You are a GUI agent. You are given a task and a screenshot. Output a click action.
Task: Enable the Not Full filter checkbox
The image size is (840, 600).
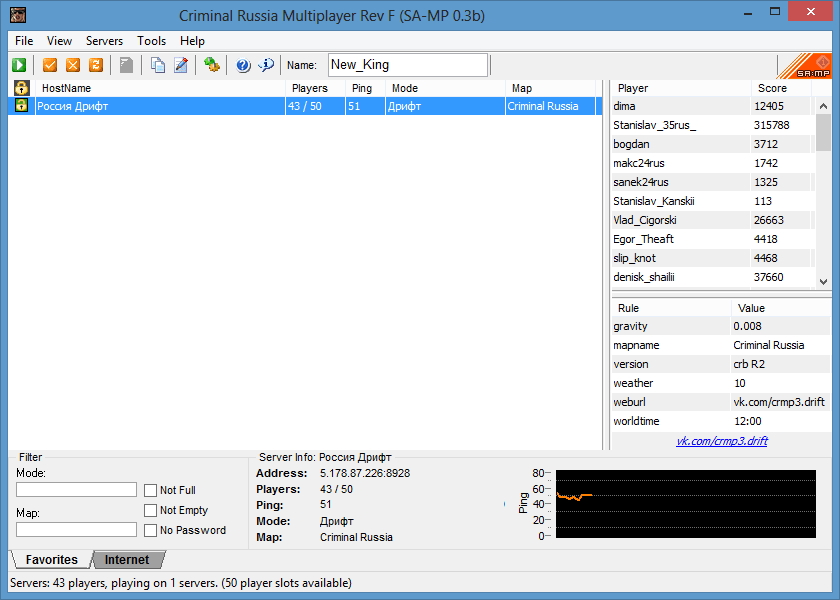(151, 490)
